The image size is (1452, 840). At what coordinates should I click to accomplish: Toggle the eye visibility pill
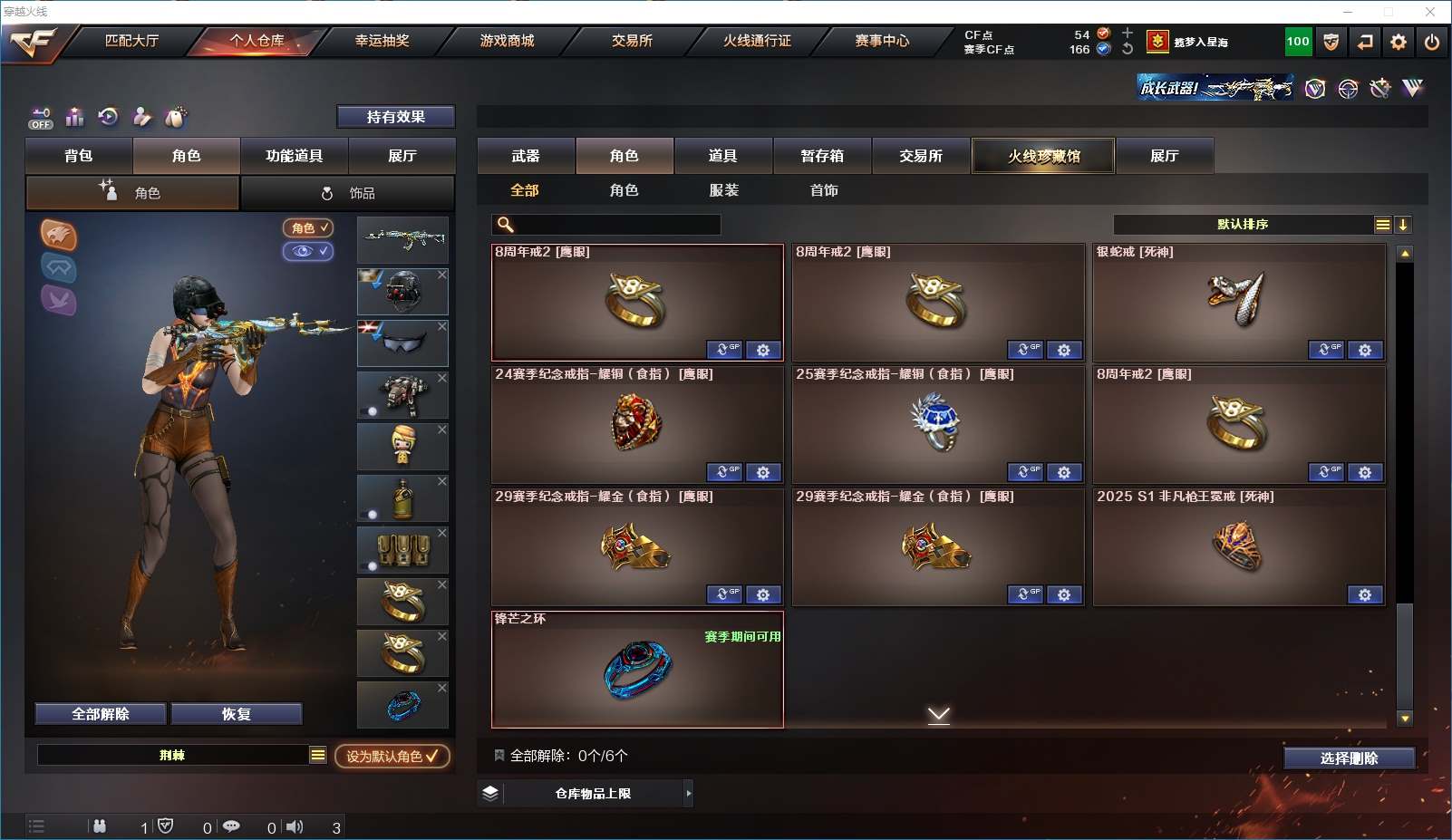click(308, 251)
